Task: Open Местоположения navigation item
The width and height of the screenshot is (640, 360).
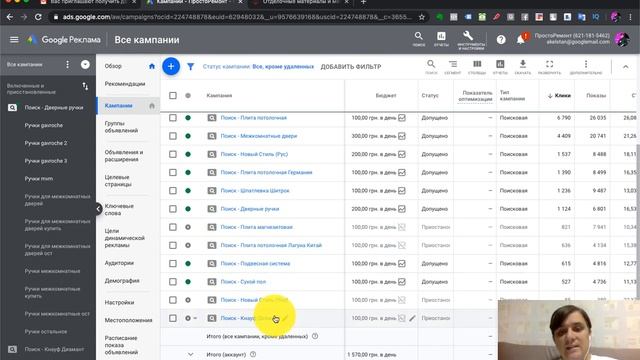Action: pyautogui.click(x=128, y=320)
